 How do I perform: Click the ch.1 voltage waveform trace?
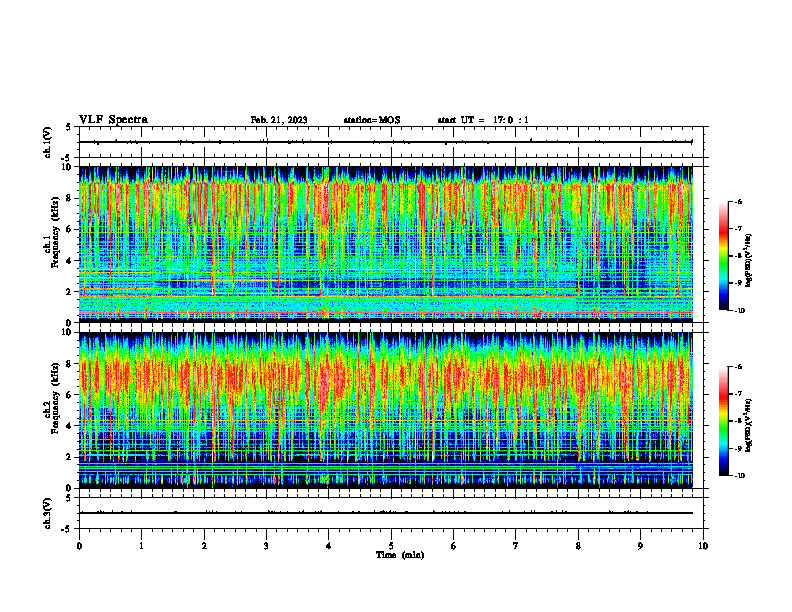[386, 142]
